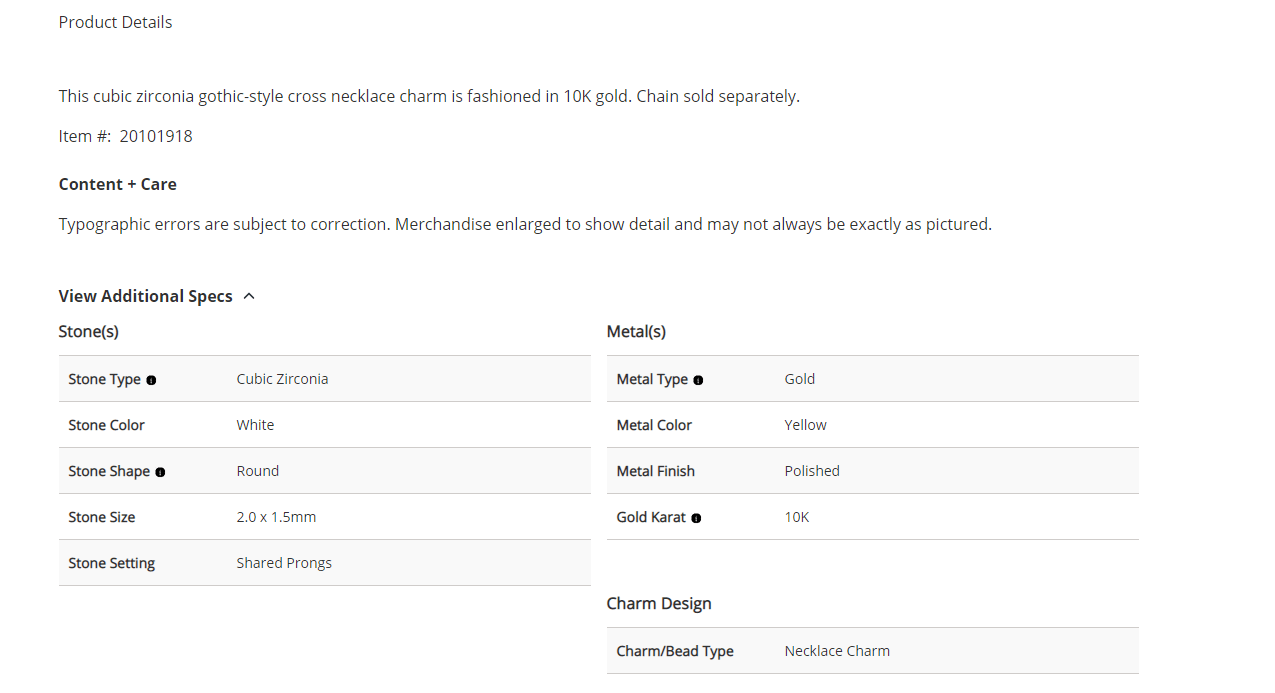Viewport: 1275px width, 693px height.
Task: Select item number 20101918
Action: pos(156,136)
